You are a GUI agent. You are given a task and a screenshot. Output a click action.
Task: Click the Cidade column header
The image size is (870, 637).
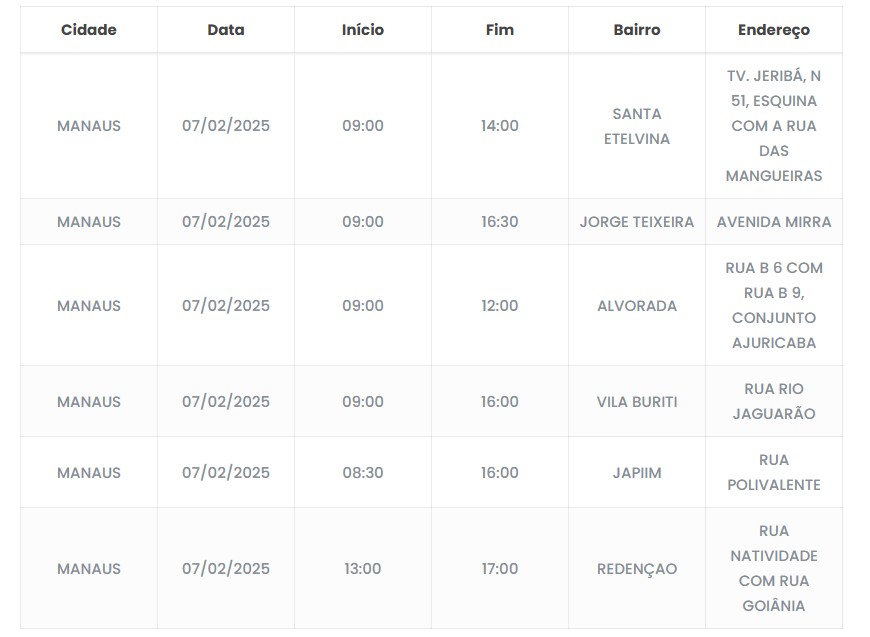[x=89, y=30]
